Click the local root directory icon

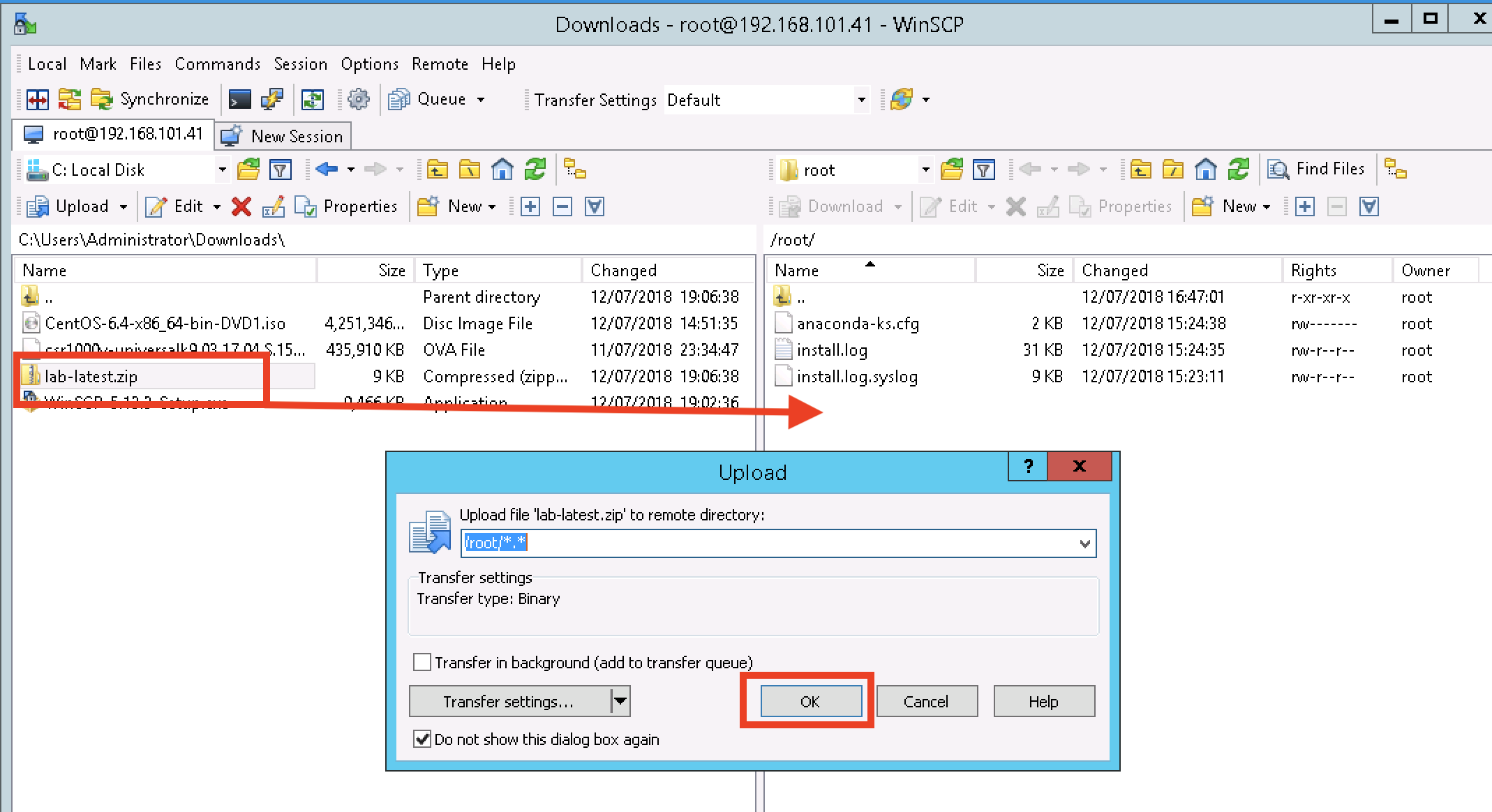tap(470, 170)
